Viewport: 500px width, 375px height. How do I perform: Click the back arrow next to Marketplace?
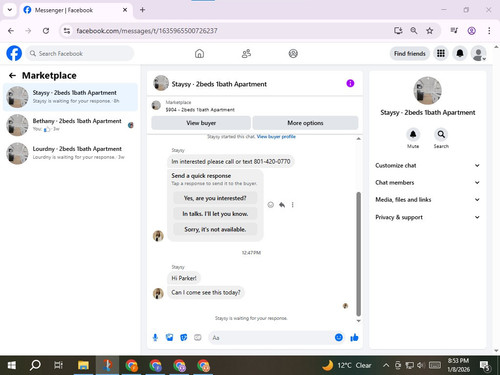click(x=12, y=76)
